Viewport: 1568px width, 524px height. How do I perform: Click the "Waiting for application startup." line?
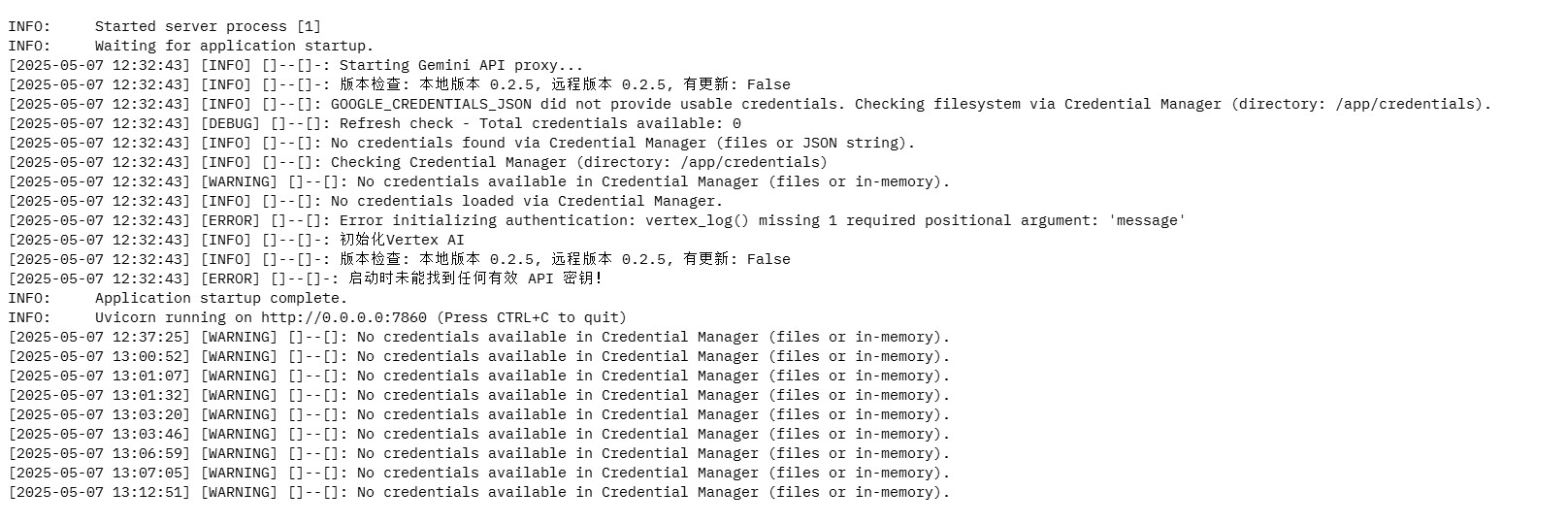pos(233,46)
